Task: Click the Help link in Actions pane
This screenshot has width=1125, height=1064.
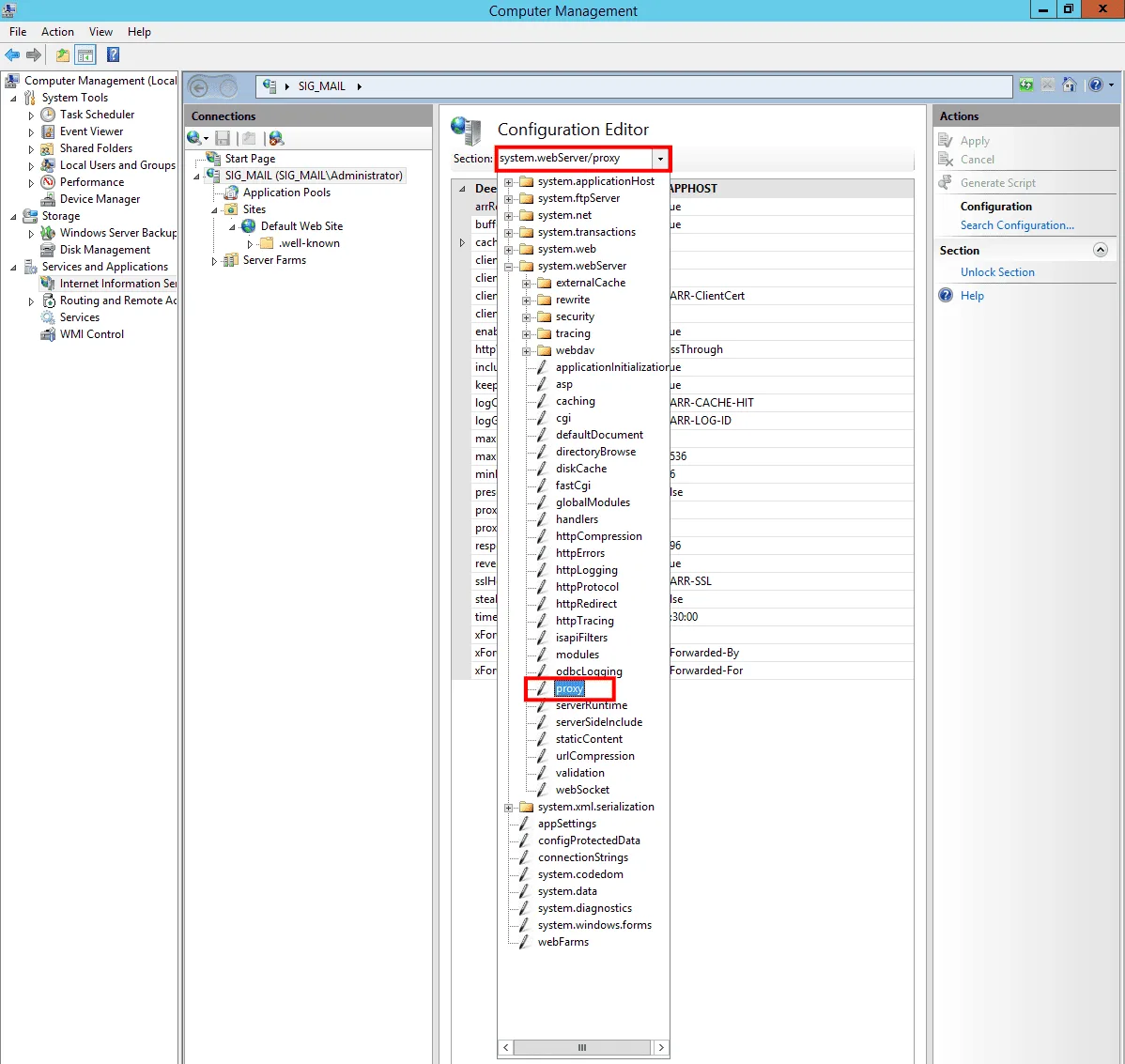Action: [x=972, y=296]
